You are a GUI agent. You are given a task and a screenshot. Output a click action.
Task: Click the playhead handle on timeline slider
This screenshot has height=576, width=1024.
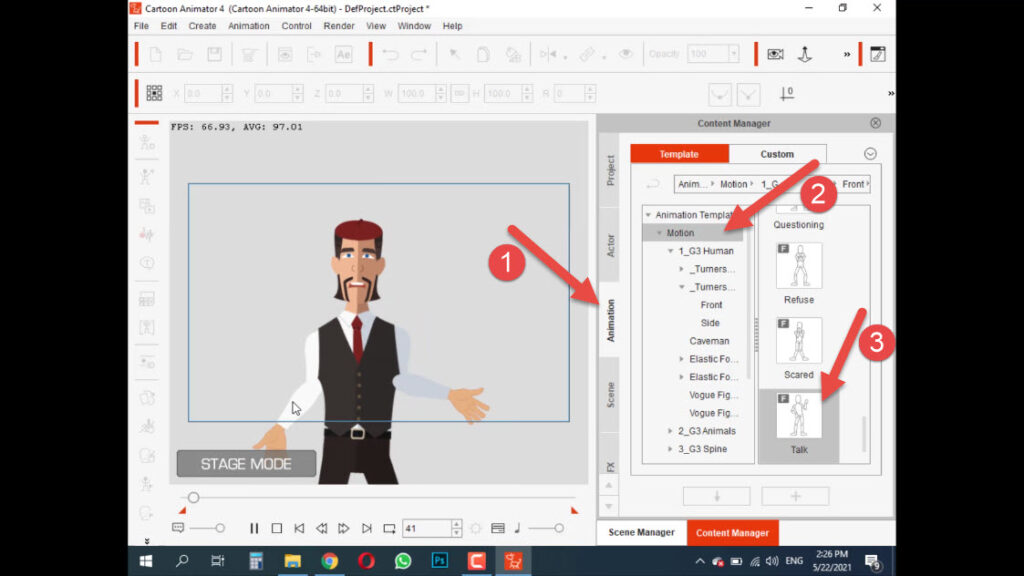click(x=193, y=497)
